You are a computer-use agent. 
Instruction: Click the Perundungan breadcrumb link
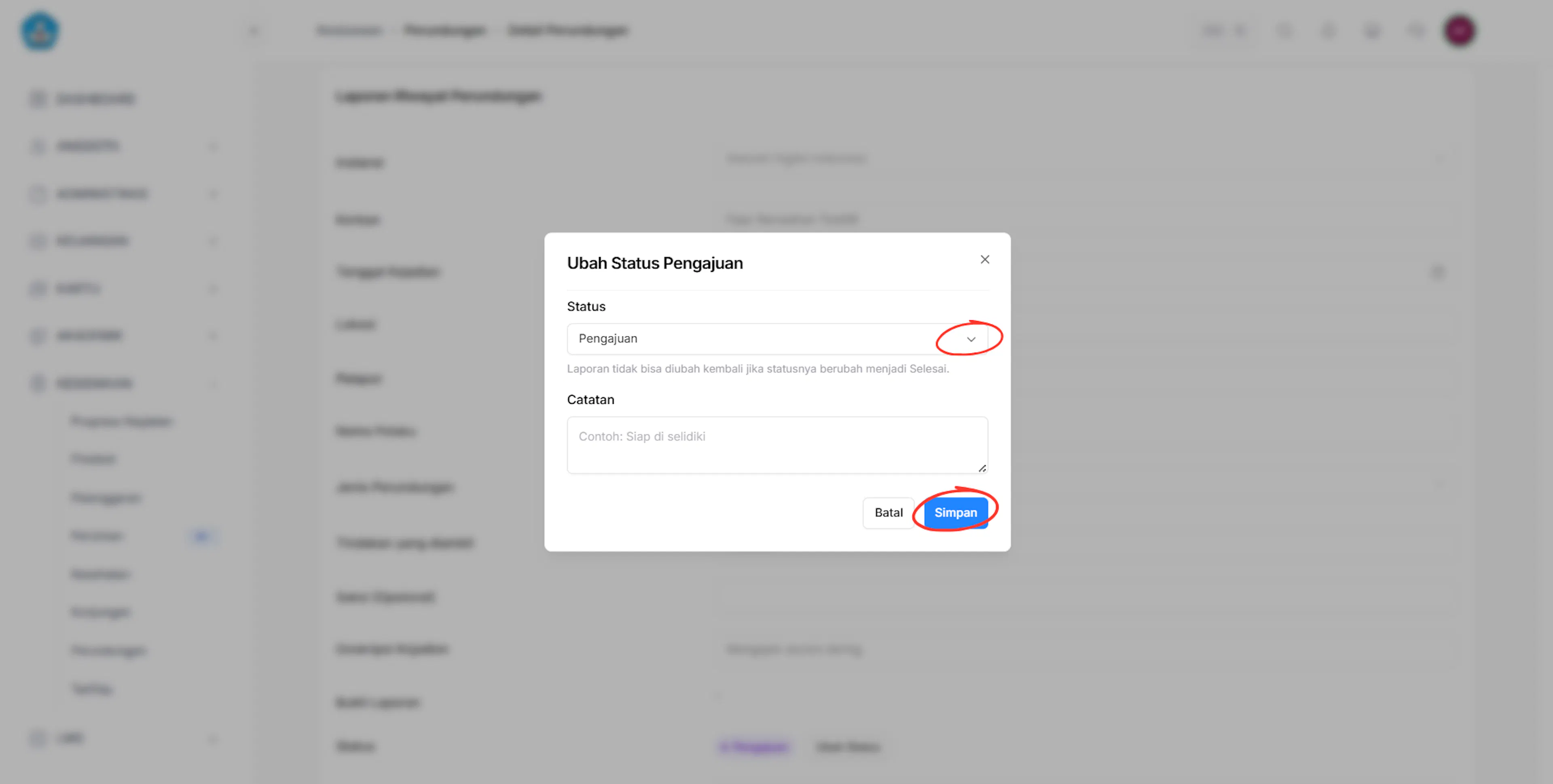pyautogui.click(x=445, y=30)
